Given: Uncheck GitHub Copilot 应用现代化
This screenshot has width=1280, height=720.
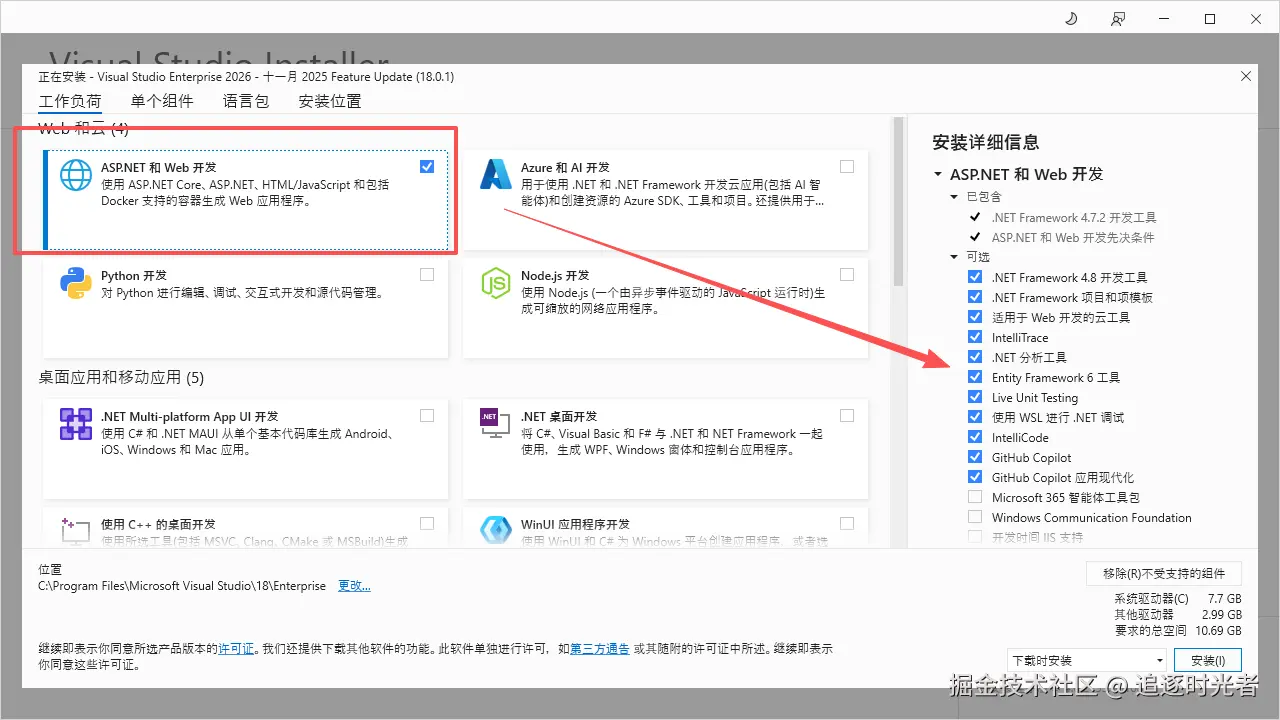Looking at the screenshot, I should (x=975, y=477).
